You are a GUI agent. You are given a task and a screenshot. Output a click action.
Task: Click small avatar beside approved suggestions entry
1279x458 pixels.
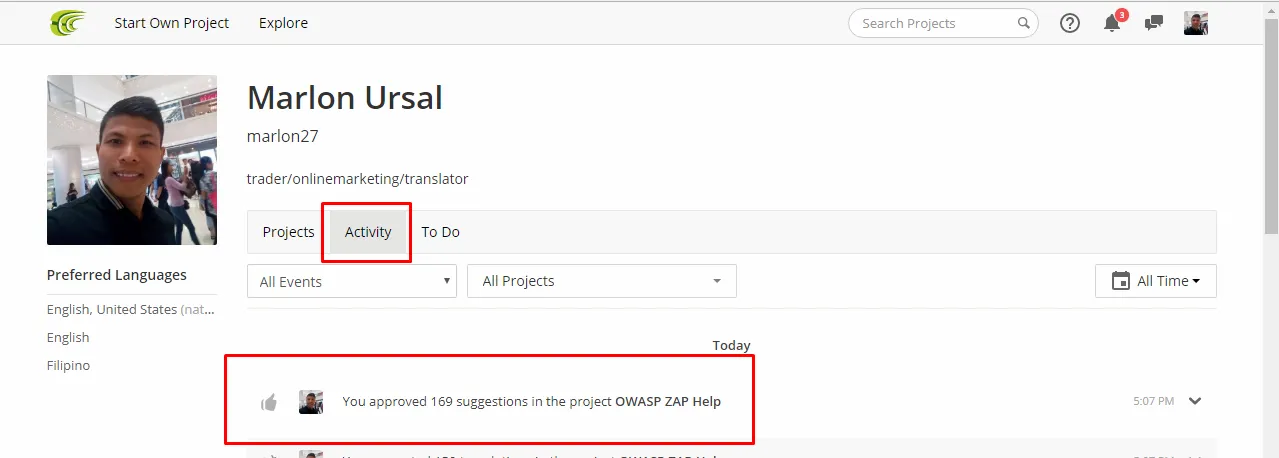tap(311, 402)
